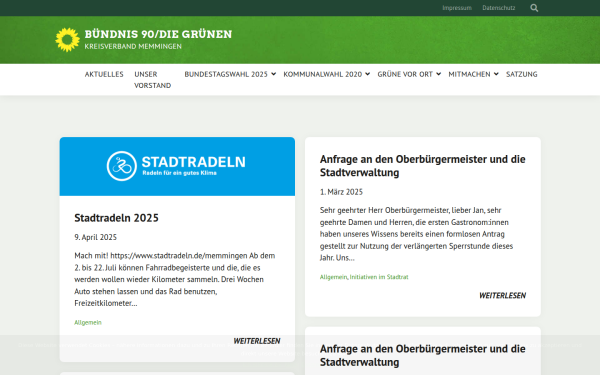This screenshot has height=375, width=600.
Task: Open the Impressum link
Action: (457, 8)
